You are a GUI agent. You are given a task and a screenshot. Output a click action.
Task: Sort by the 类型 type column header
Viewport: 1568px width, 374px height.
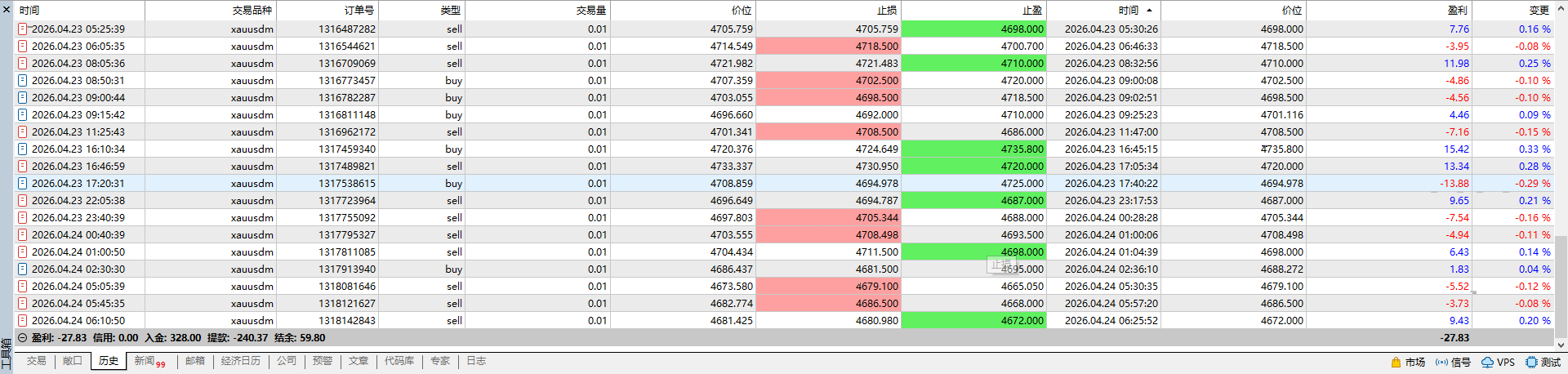pos(422,11)
